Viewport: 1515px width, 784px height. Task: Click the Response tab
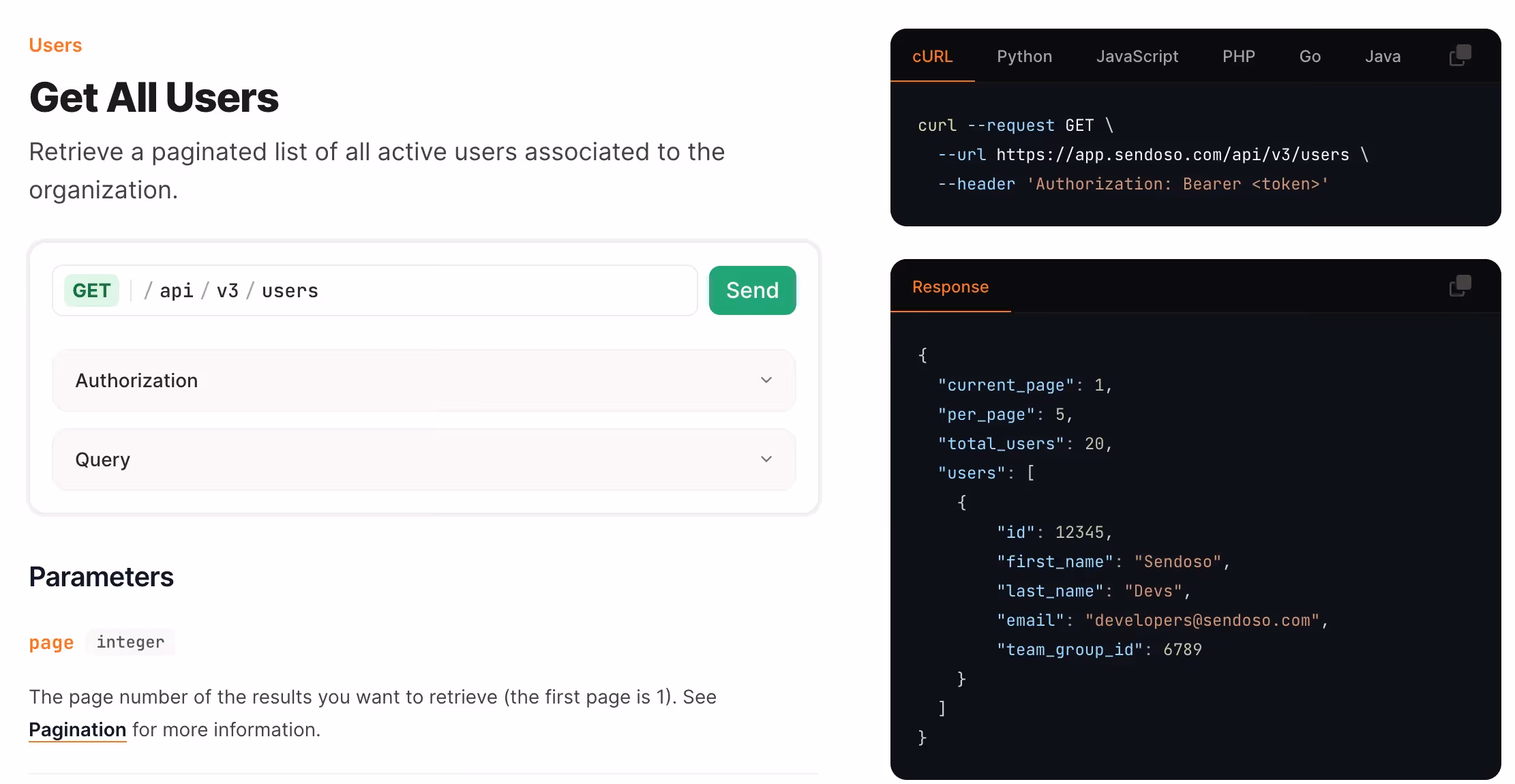(950, 287)
